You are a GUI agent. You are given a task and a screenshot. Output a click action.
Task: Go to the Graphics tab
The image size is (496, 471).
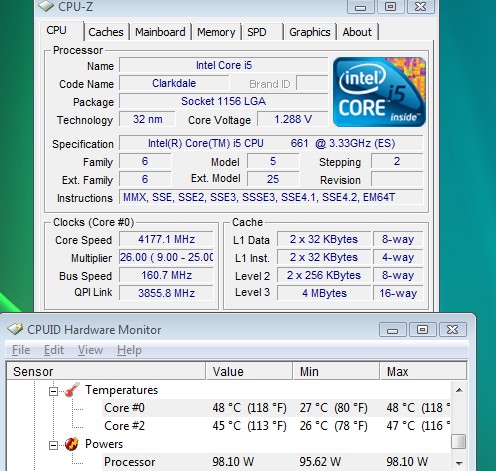[310, 32]
